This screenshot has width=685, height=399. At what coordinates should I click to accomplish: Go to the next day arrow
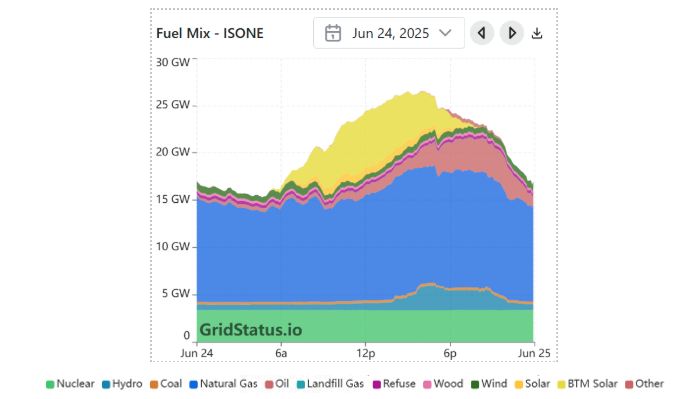tap(512, 33)
